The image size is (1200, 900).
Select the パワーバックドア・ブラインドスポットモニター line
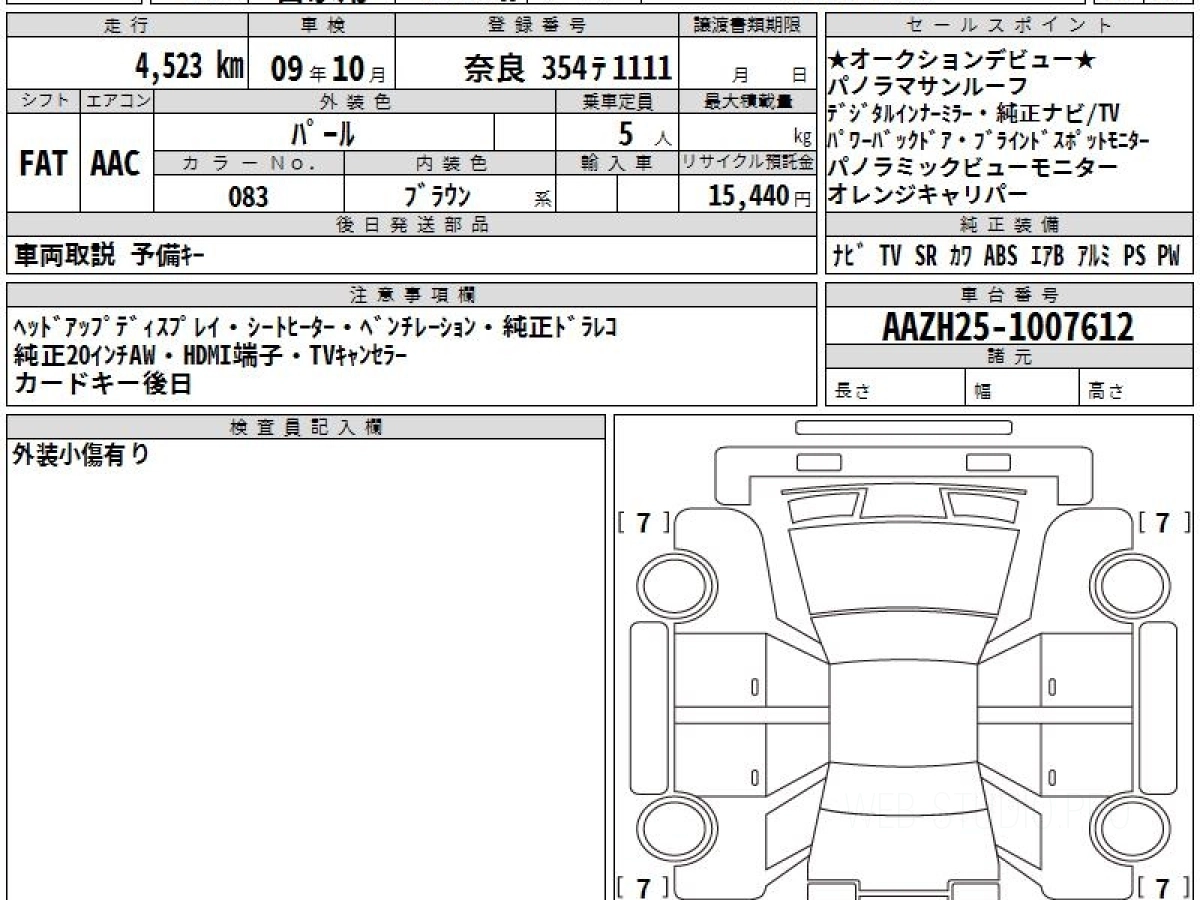(x=990, y=141)
